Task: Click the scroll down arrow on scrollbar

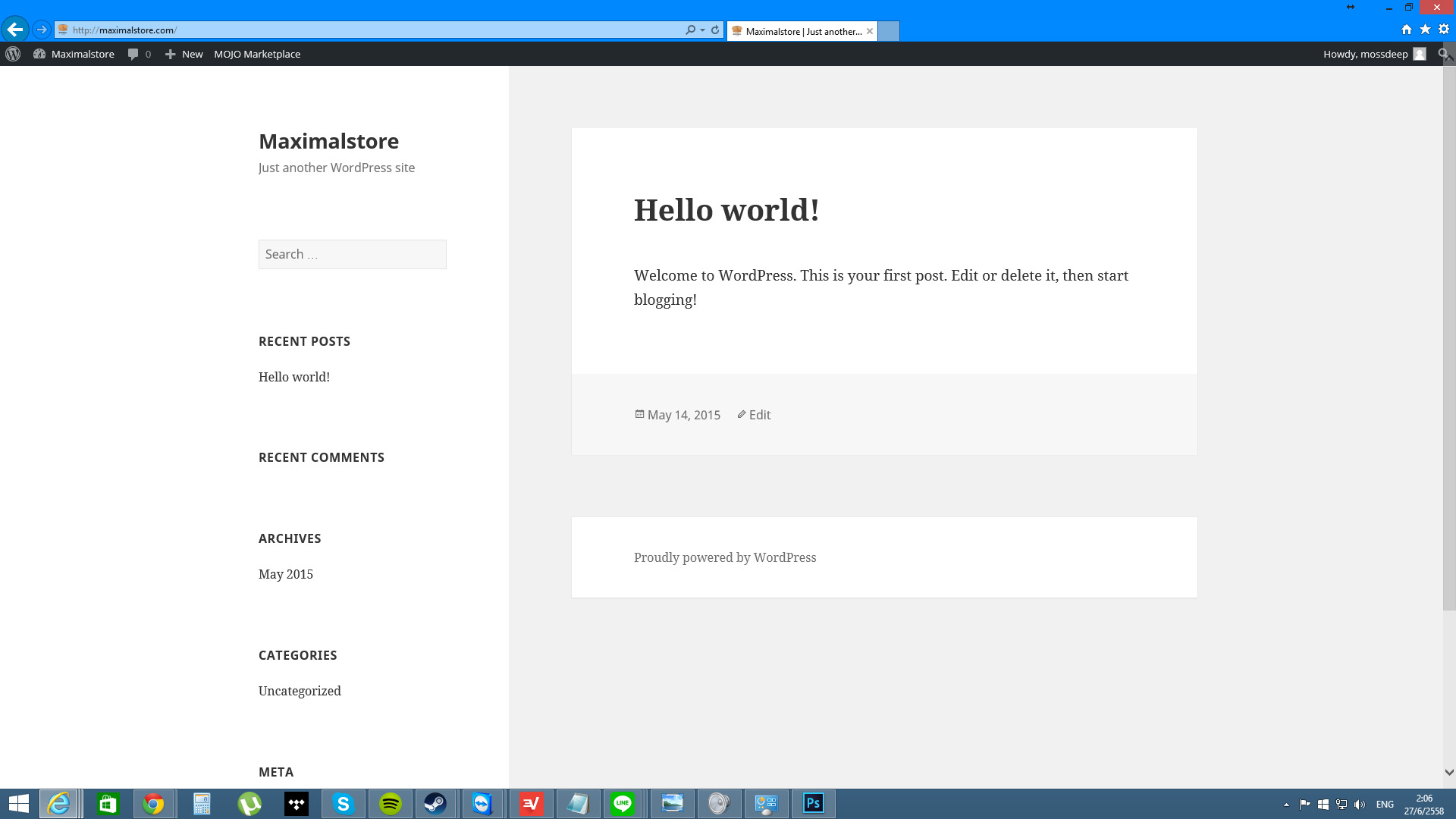Action: point(1449,772)
